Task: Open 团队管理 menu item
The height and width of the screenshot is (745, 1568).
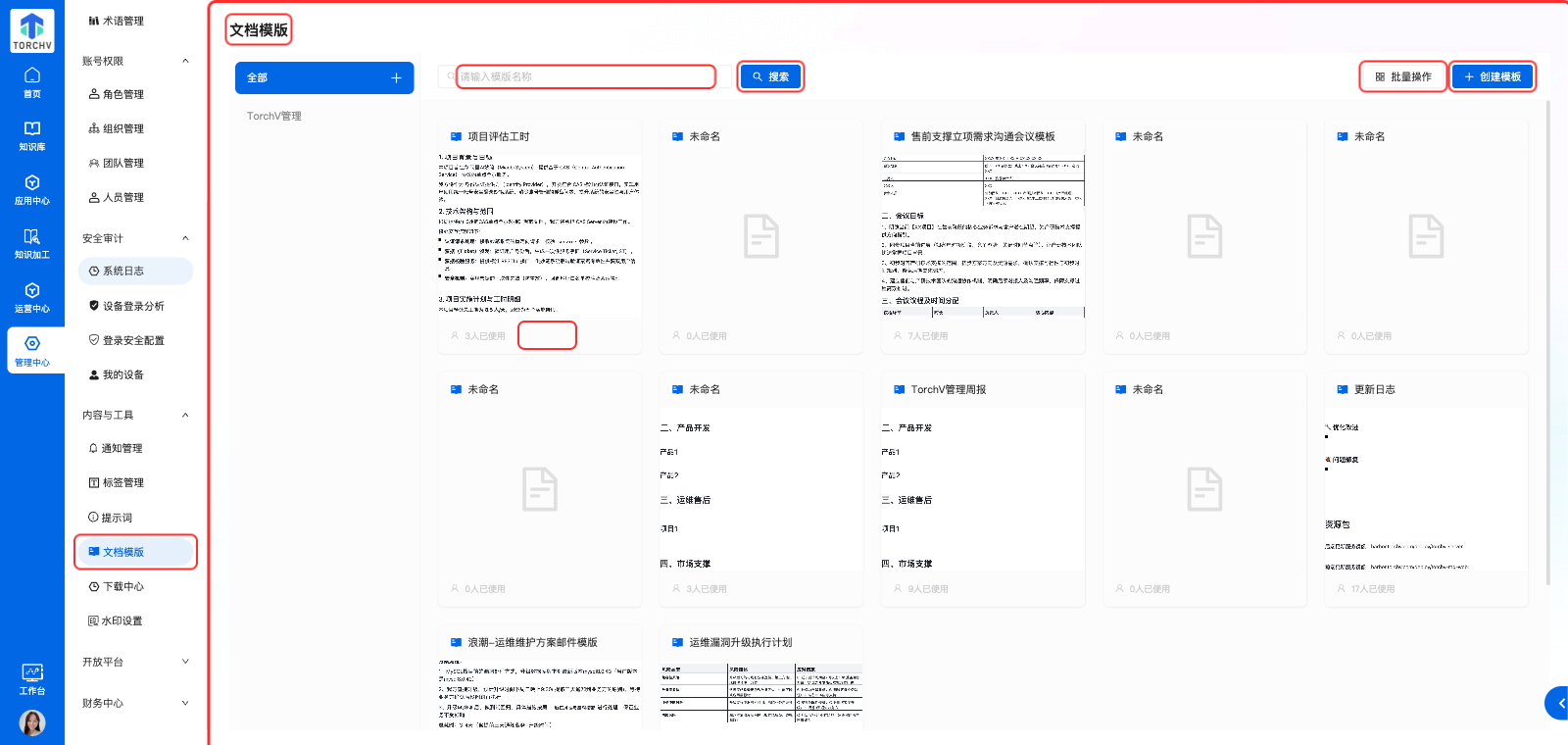Action: 117,163
